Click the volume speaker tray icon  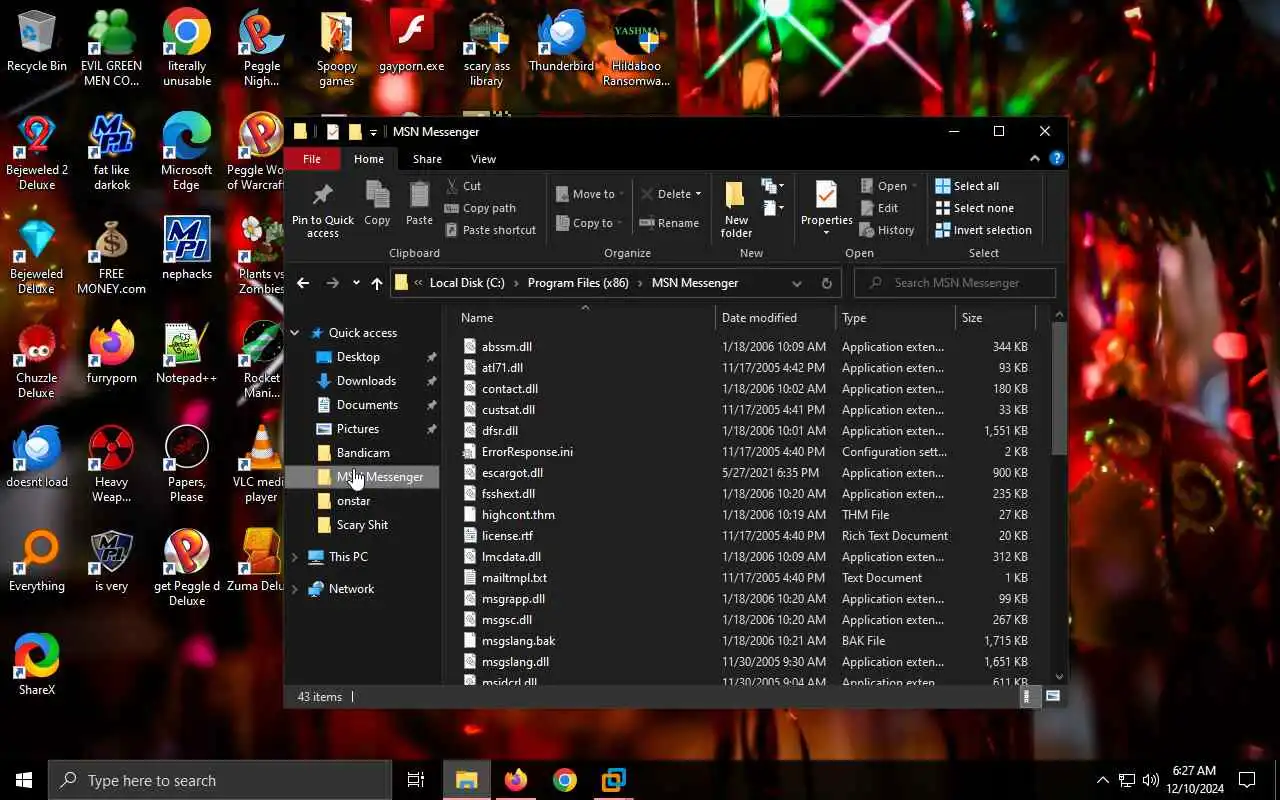click(x=1150, y=780)
